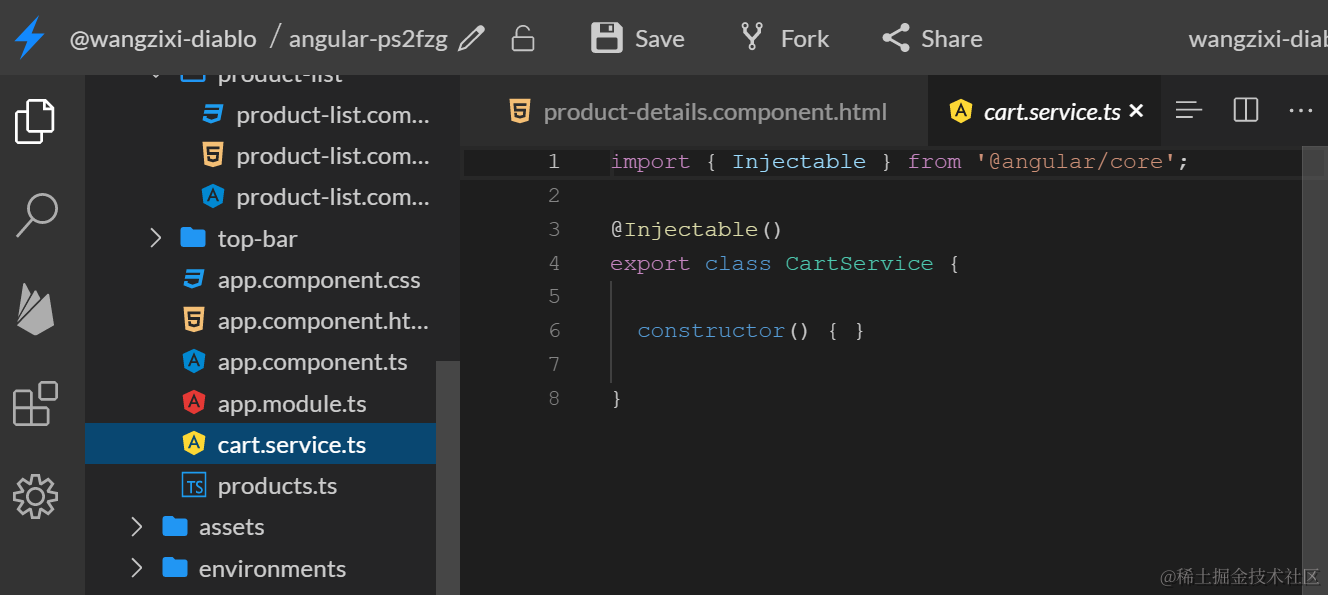Toggle the split editor layout icon

click(1246, 110)
